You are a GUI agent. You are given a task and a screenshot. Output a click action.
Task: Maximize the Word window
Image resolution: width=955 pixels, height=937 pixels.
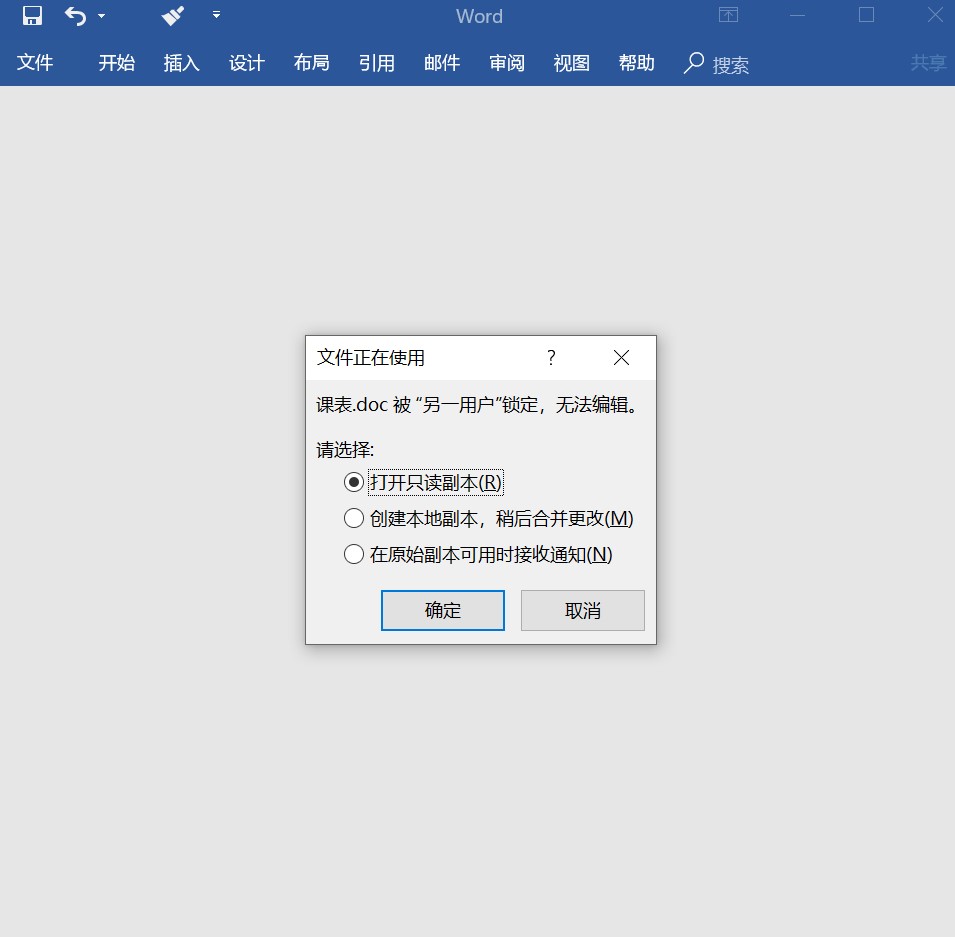(866, 15)
